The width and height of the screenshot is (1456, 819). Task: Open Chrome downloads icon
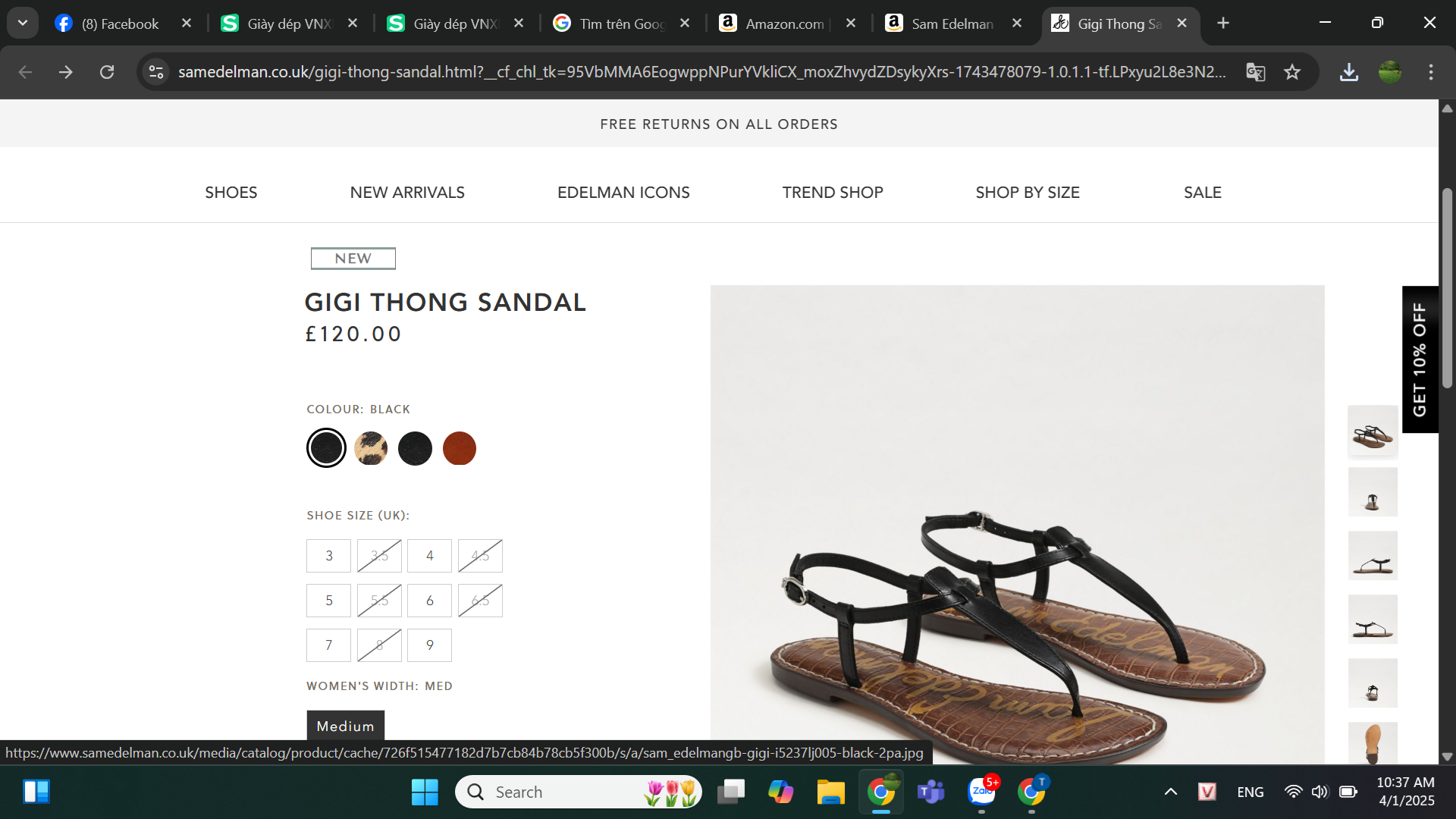coord(1349,72)
